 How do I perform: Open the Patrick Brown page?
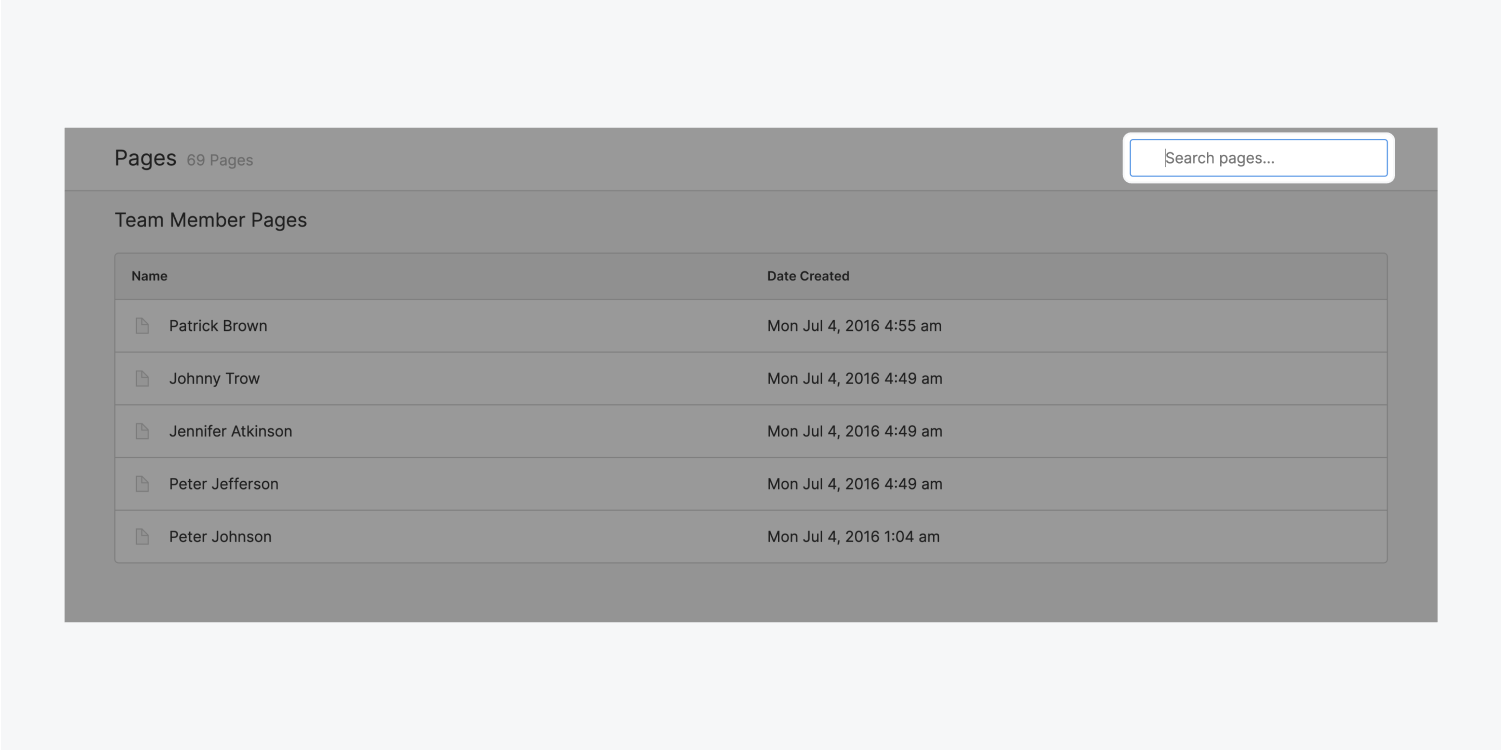coord(218,325)
